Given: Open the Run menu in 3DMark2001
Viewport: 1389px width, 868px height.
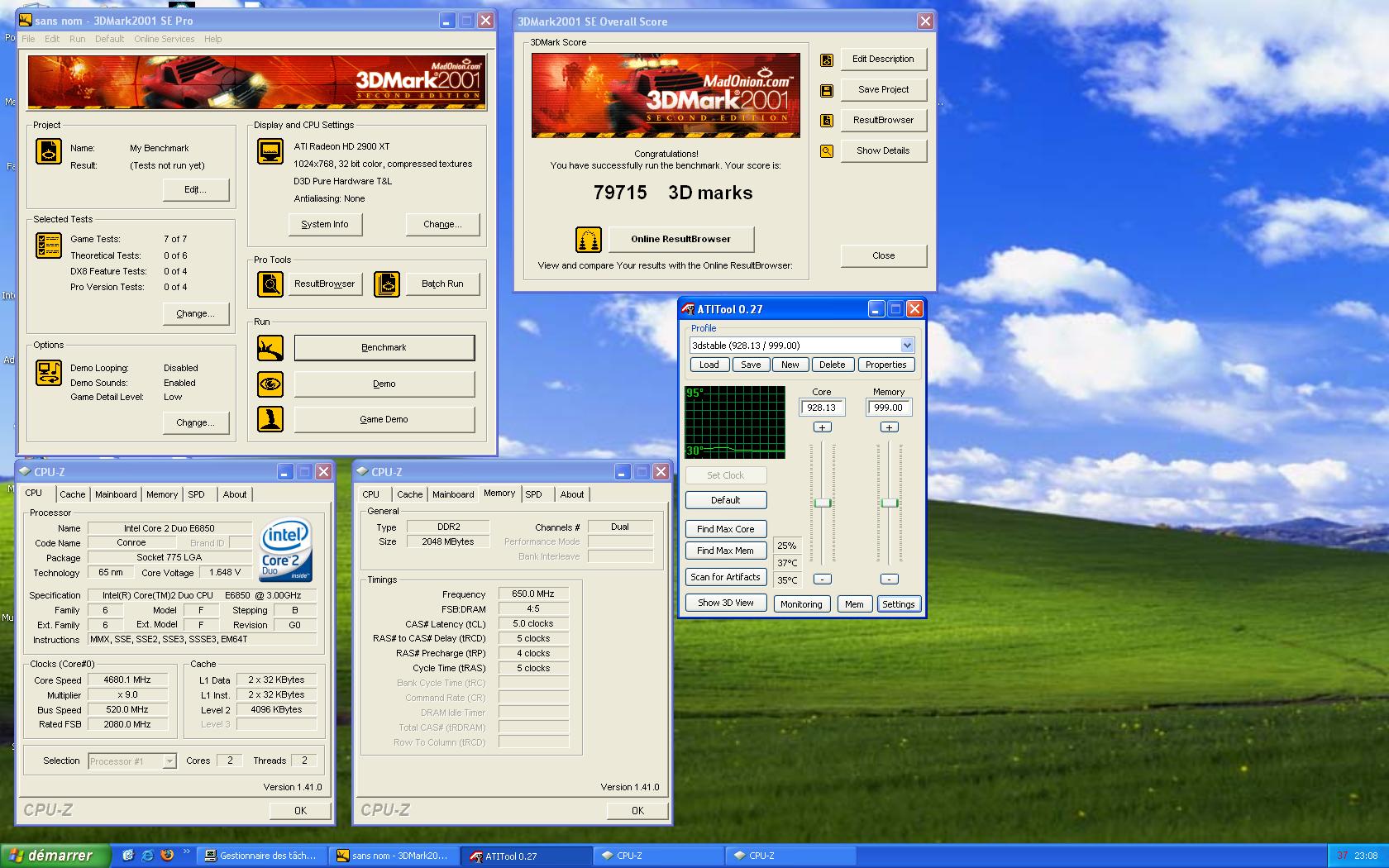Looking at the screenshot, I should pos(77,39).
